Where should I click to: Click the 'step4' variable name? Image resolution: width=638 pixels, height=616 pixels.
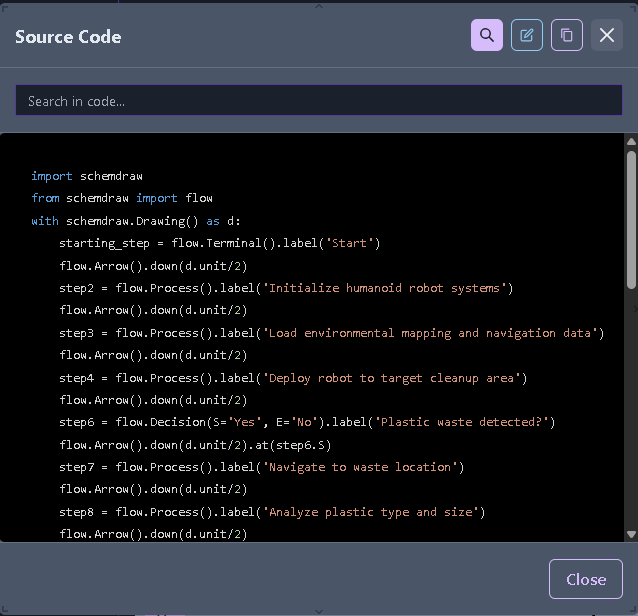[x=76, y=378]
